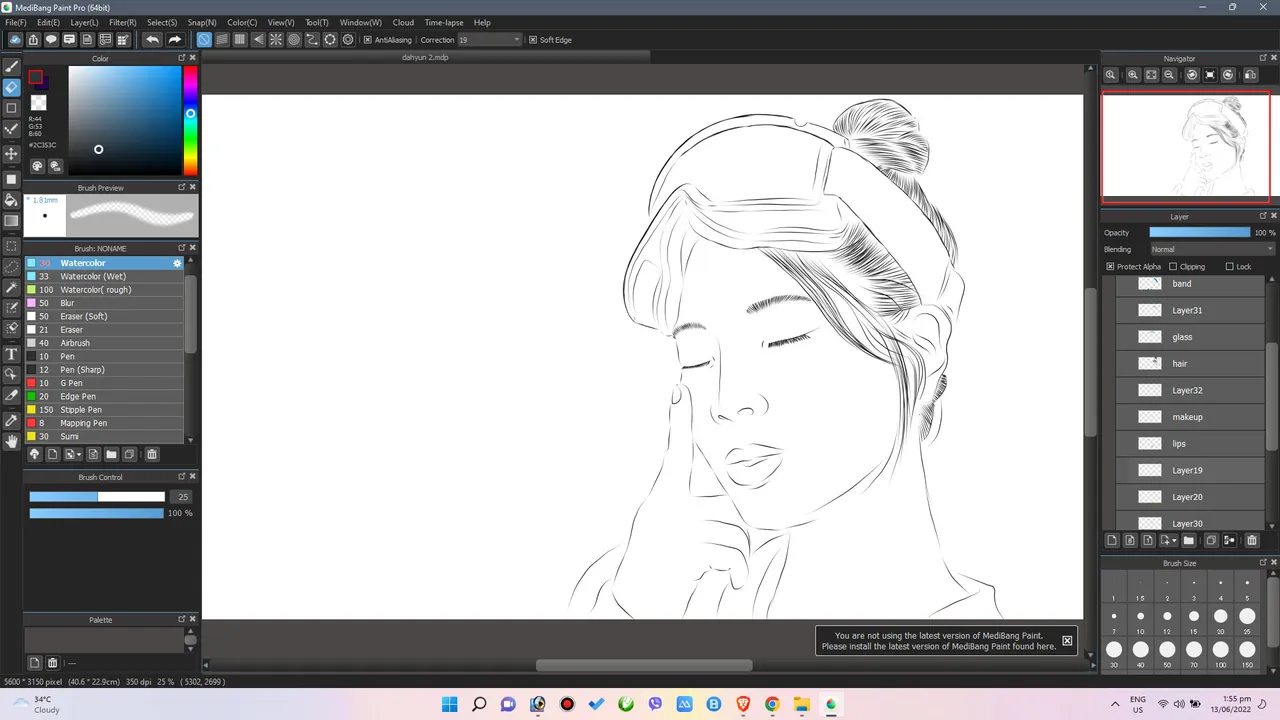Open the Blending mode dropdown
This screenshot has width=1280, height=720.
click(1212, 249)
